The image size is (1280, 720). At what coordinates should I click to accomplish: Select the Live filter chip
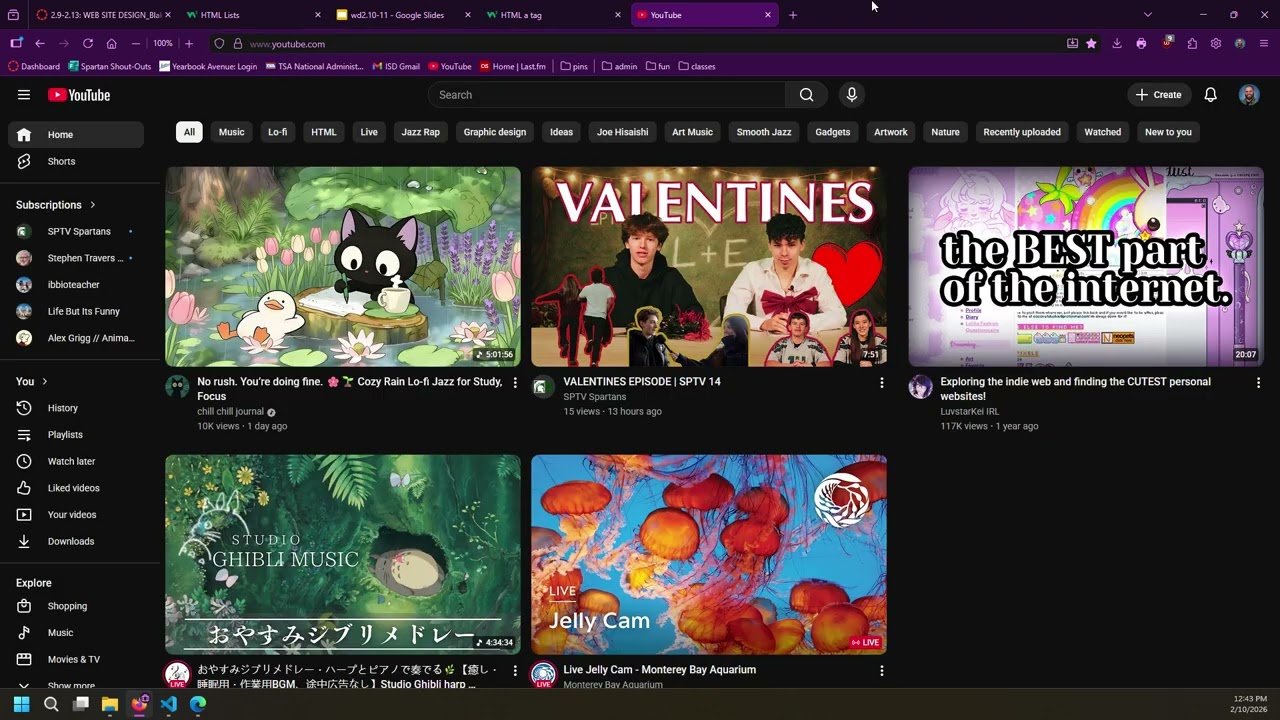click(369, 132)
